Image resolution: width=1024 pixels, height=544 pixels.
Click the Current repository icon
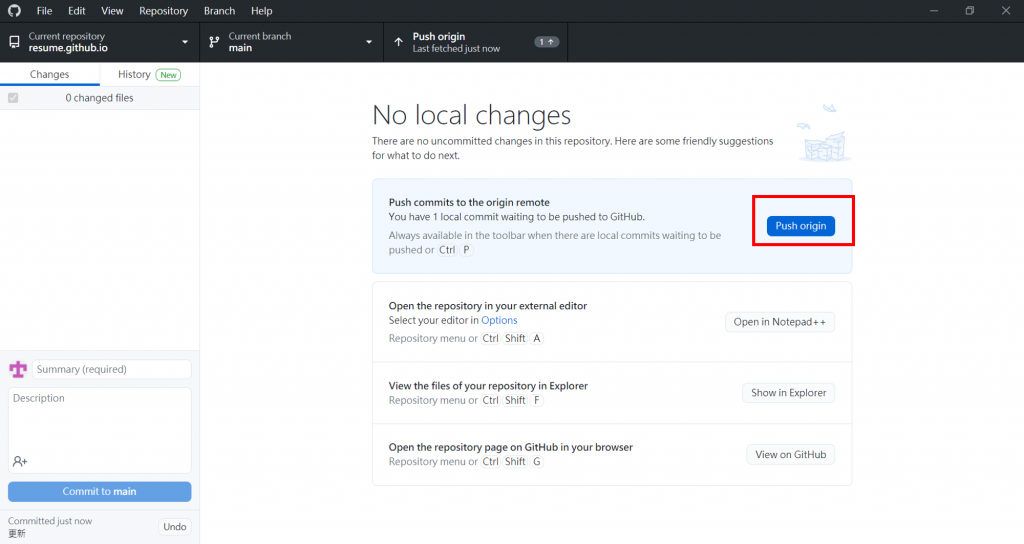click(x=14, y=42)
